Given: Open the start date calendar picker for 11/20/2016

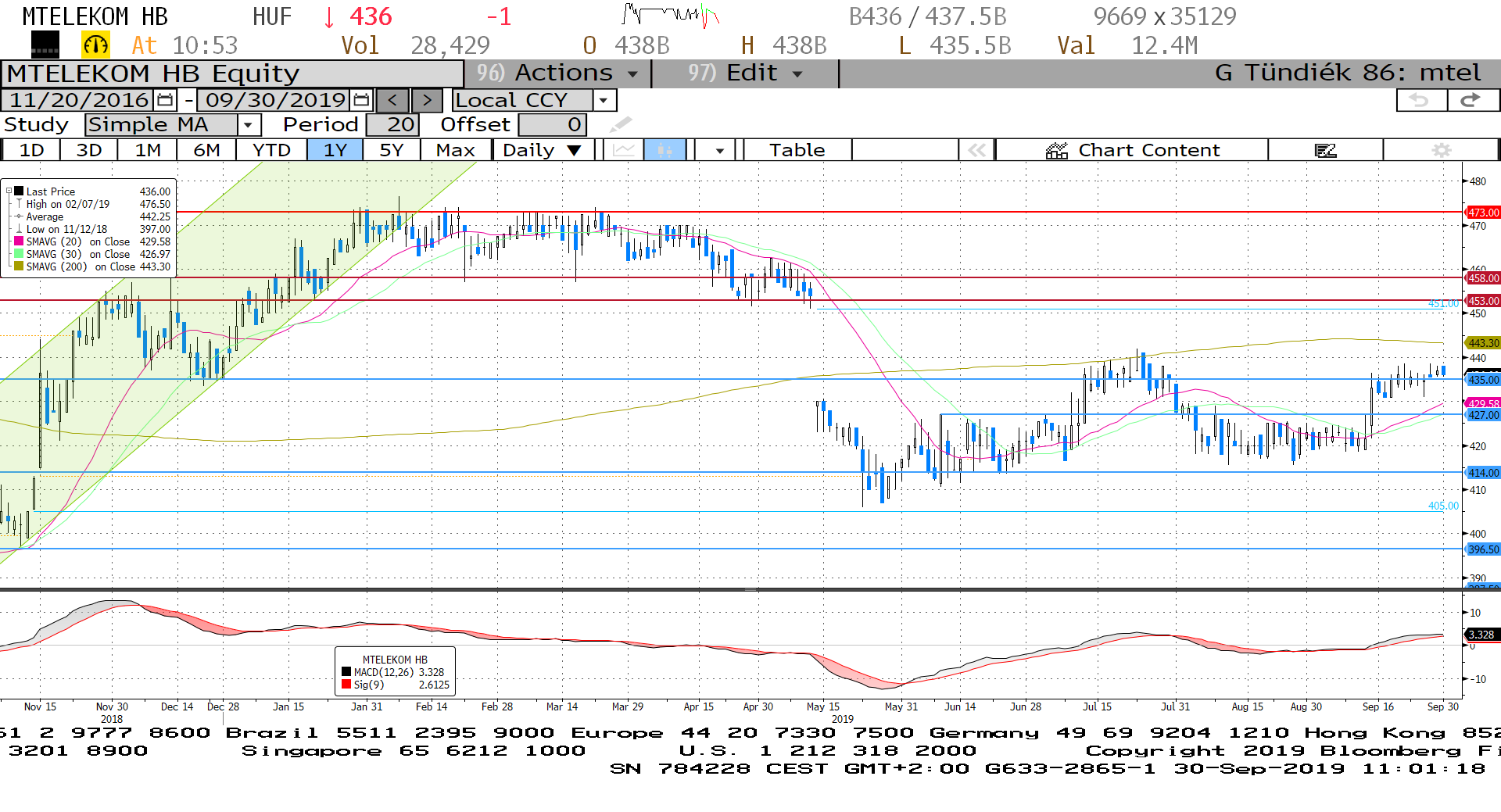Looking at the screenshot, I should click(x=165, y=100).
